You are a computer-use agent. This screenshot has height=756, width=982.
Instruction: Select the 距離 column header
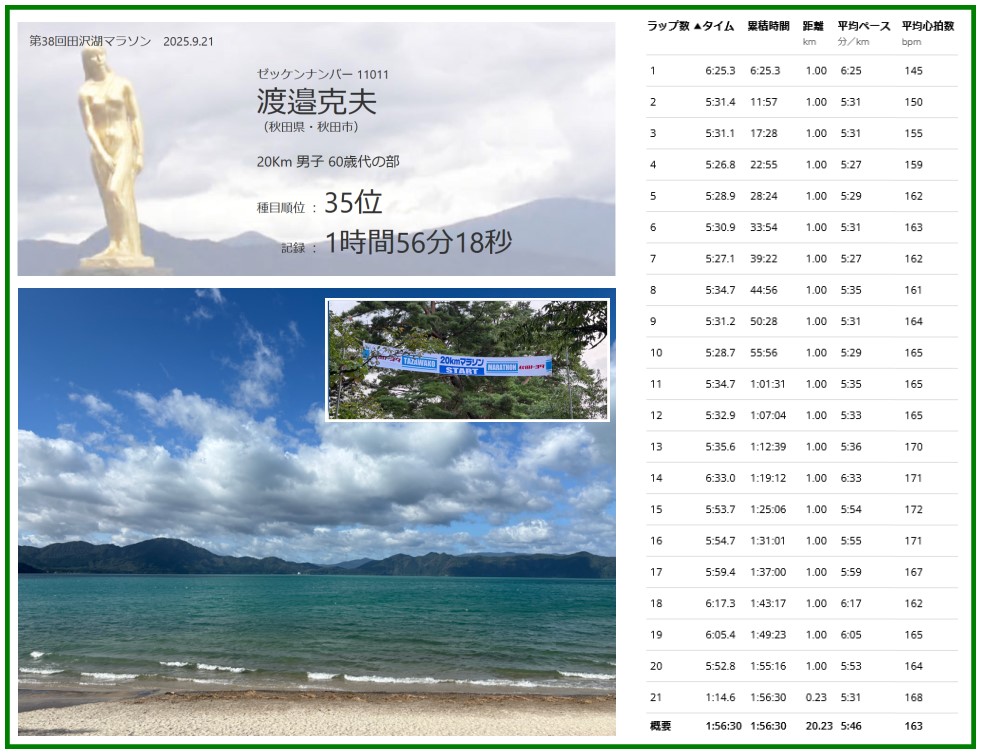coord(813,27)
